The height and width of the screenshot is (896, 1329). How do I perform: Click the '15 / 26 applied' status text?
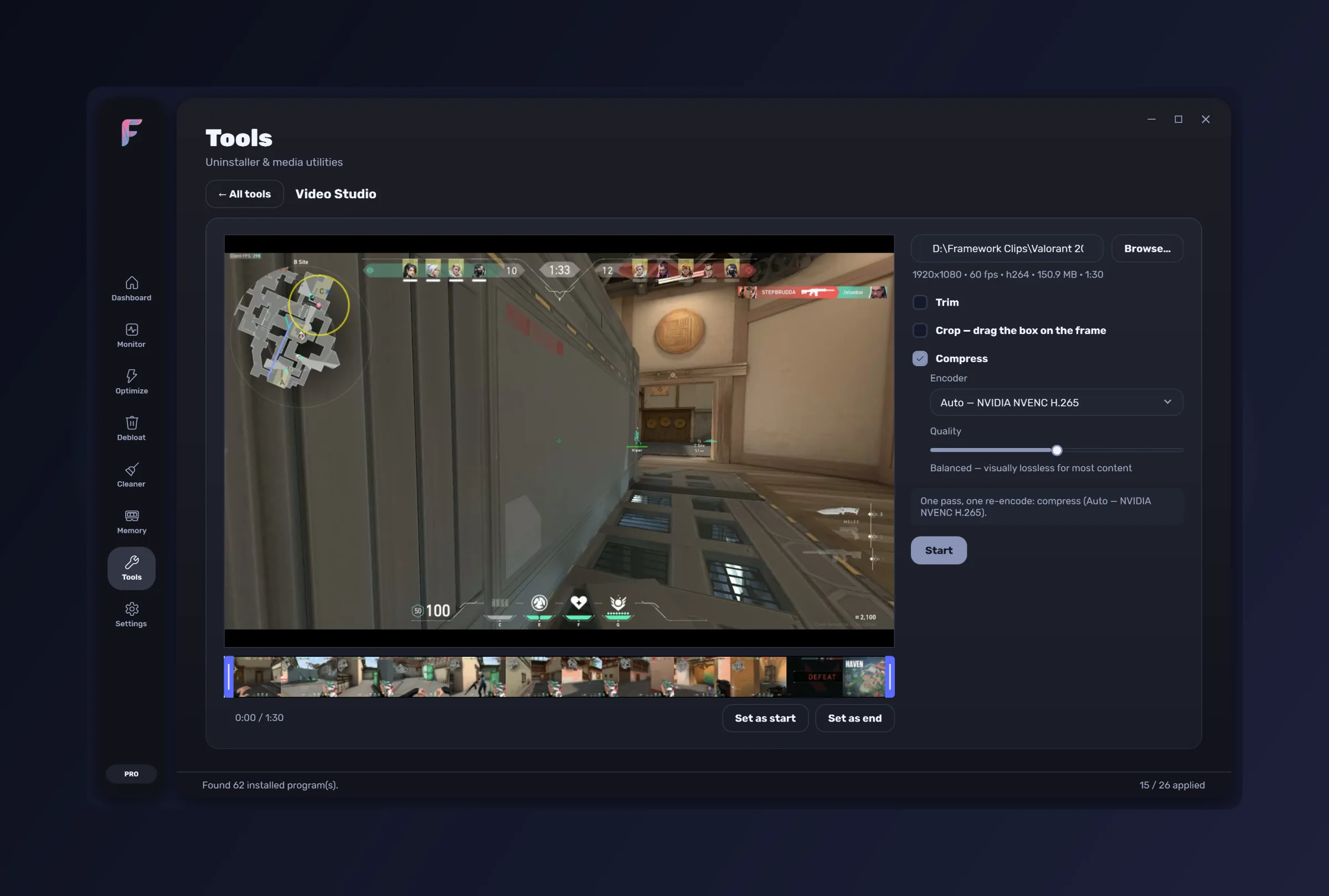pyautogui.click(x=1172, y=785)
